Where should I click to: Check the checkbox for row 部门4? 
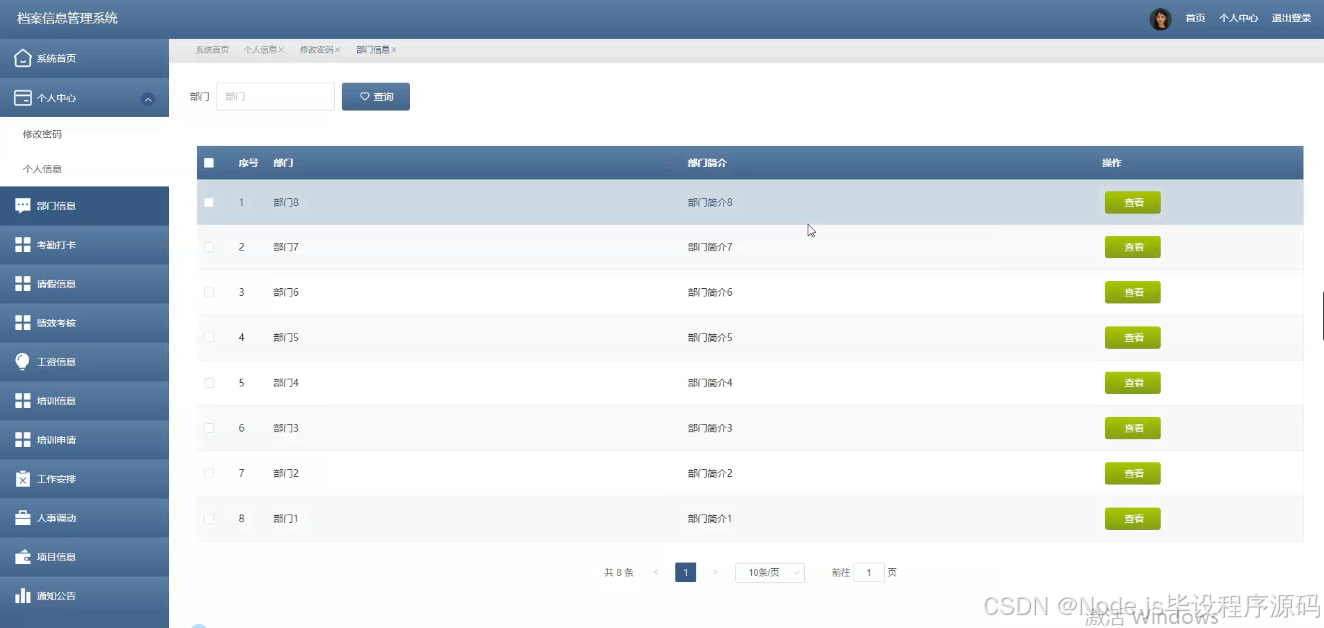pyautogui.click(x=209, y=383)
